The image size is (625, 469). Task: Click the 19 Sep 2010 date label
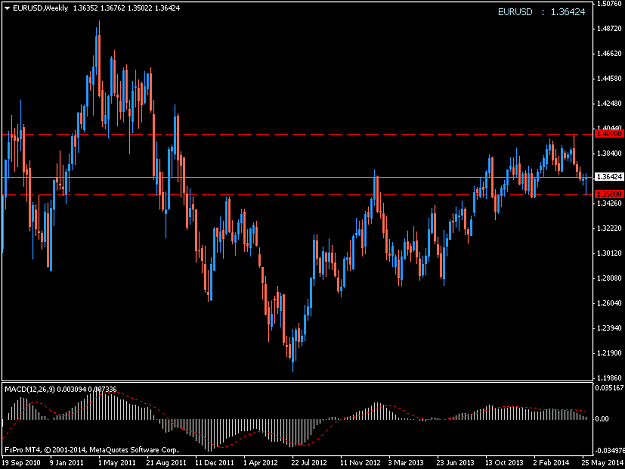pyautogui.click(x=22, y=463)
